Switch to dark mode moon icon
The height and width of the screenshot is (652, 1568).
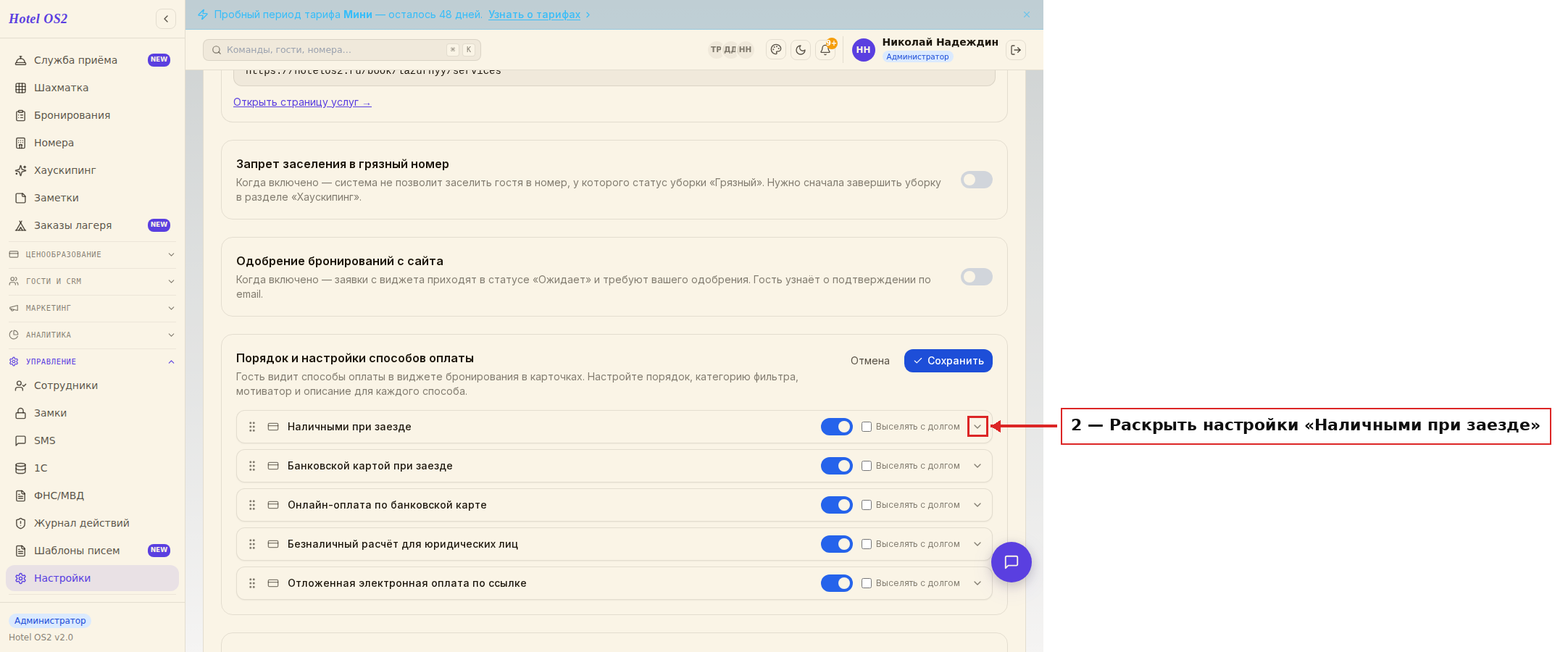coord(801,50)
